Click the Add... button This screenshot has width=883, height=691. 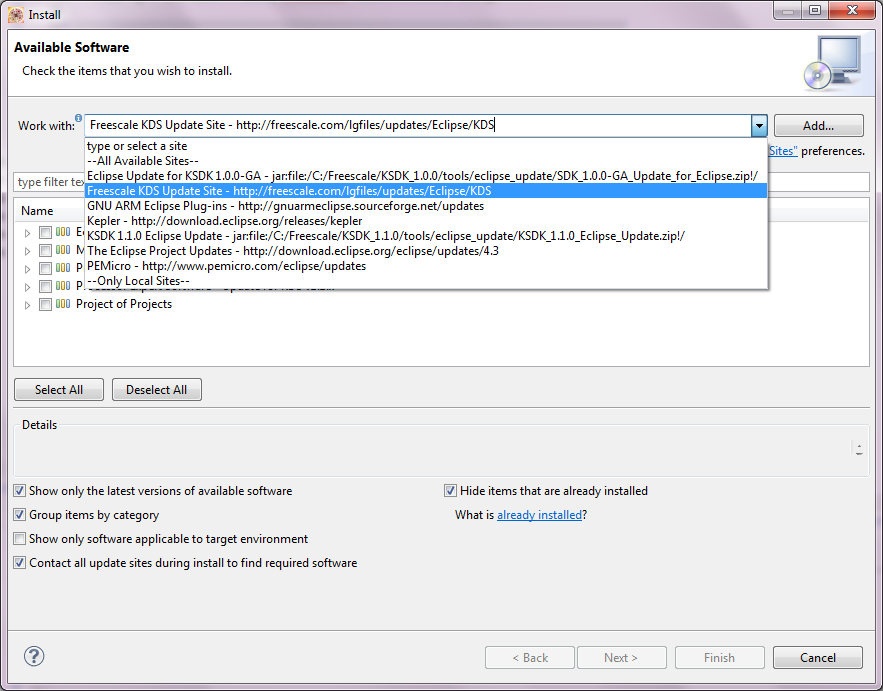tap(818, 126)
